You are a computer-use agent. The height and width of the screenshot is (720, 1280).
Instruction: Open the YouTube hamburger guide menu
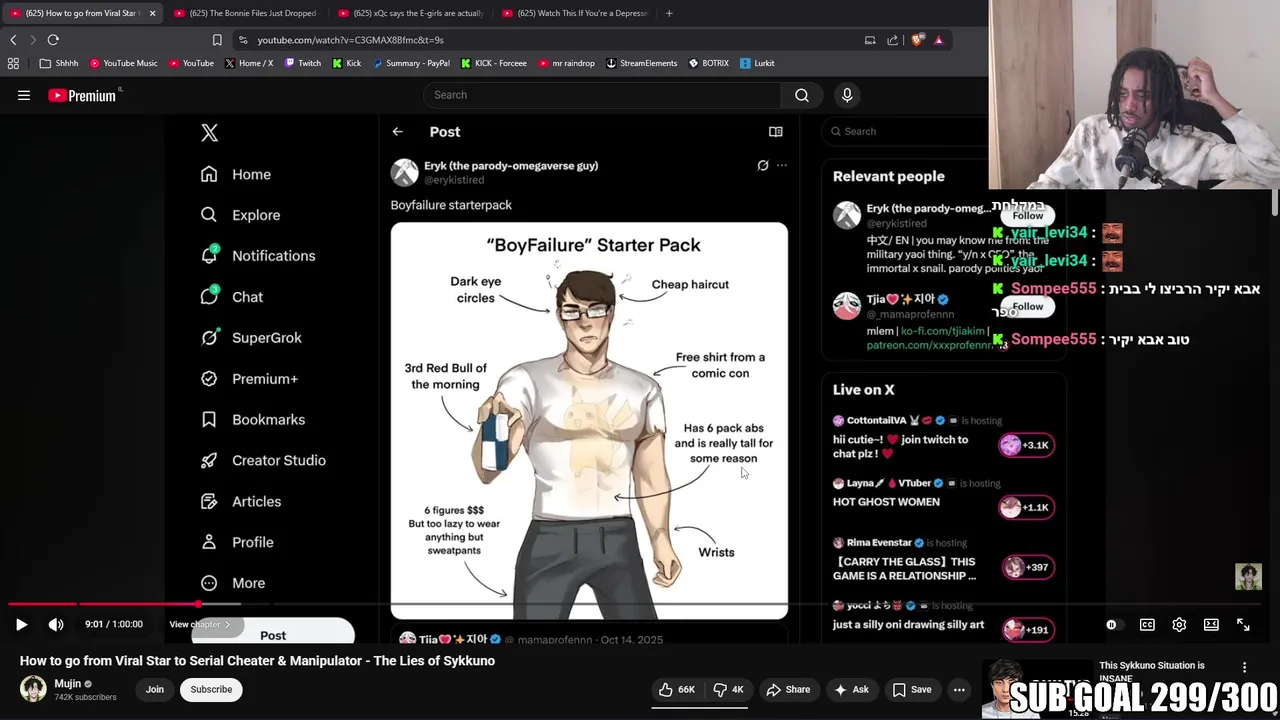(24, 95)
